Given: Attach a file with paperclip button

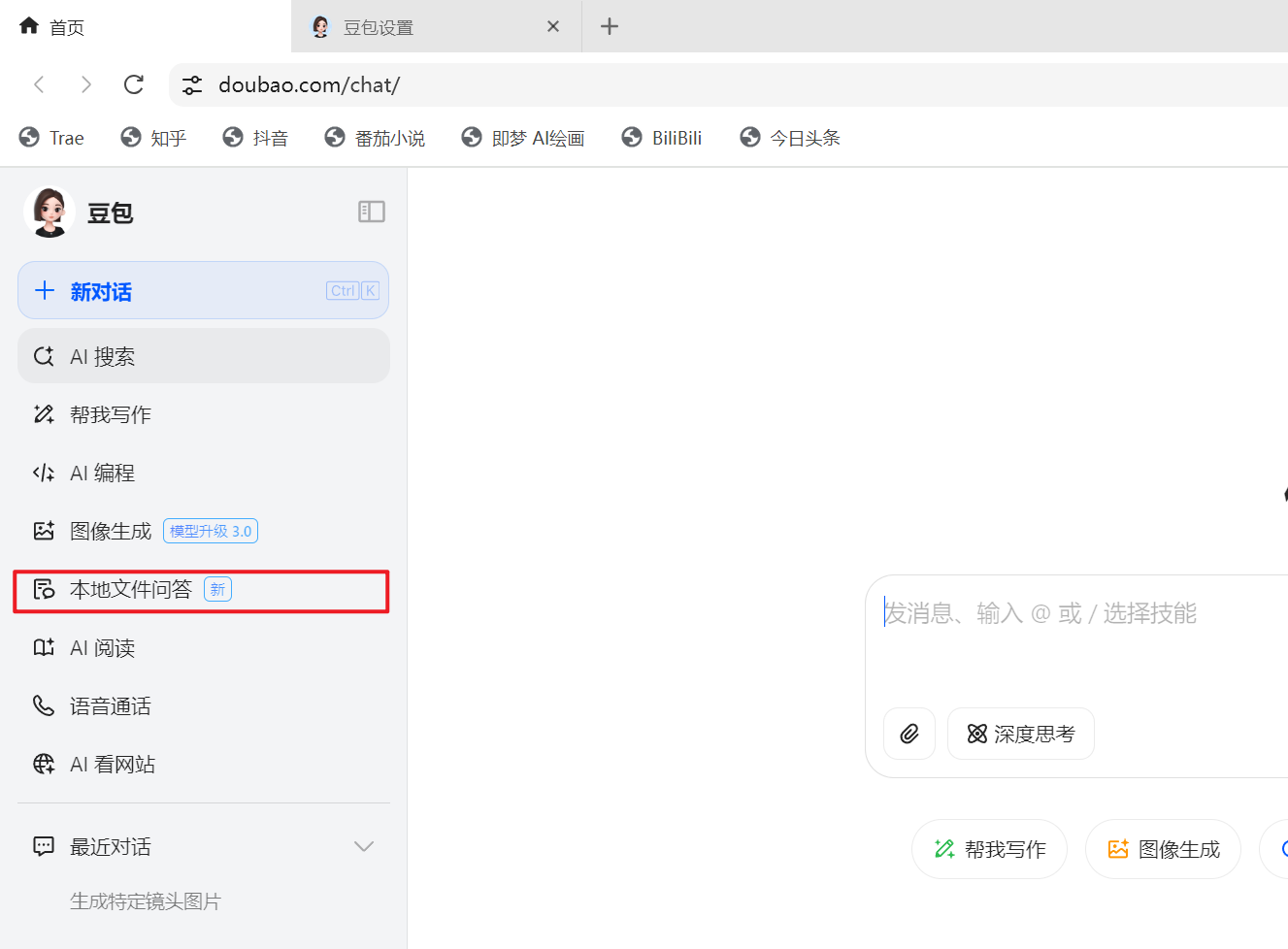Looking at the screenshot, I should tap(909, 734).
